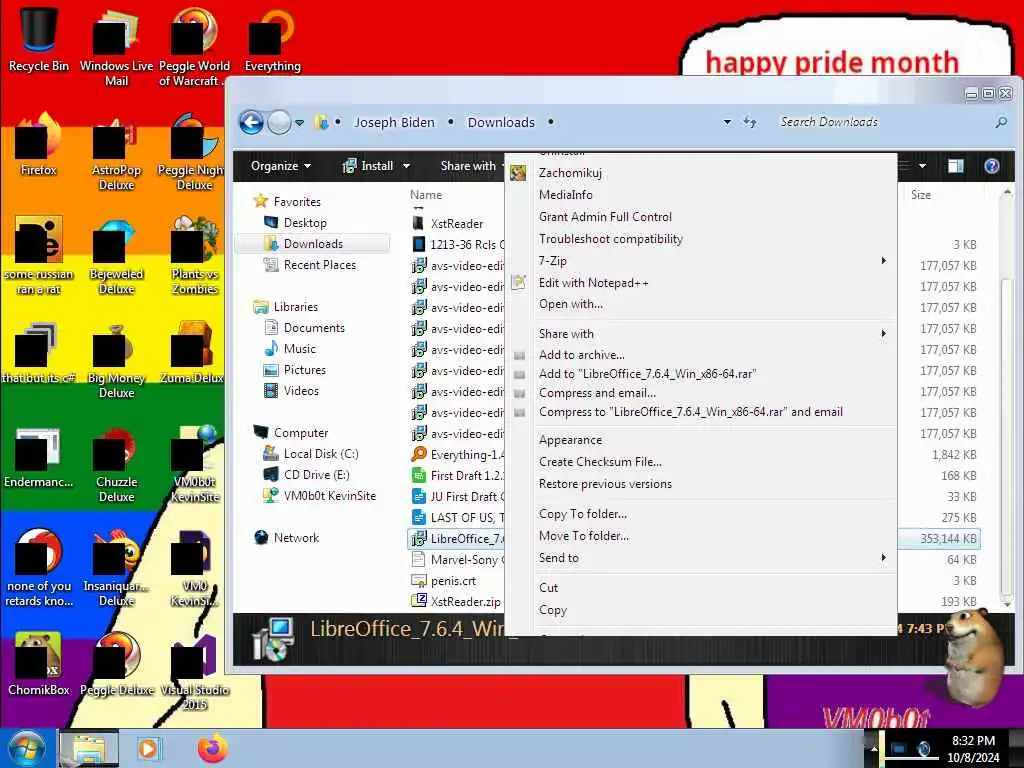The height and width of the screenshot is (768, 1024).
Task: Sort by the Size column header
Action: pos(921,195)
